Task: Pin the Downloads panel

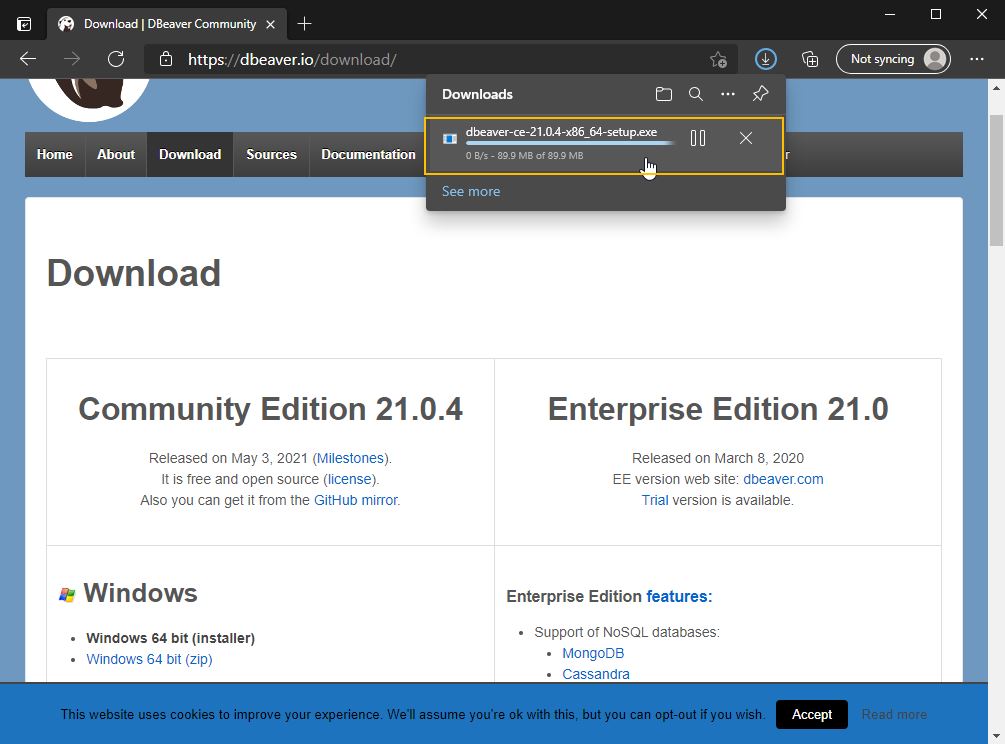Action: (x=760, y=94)
